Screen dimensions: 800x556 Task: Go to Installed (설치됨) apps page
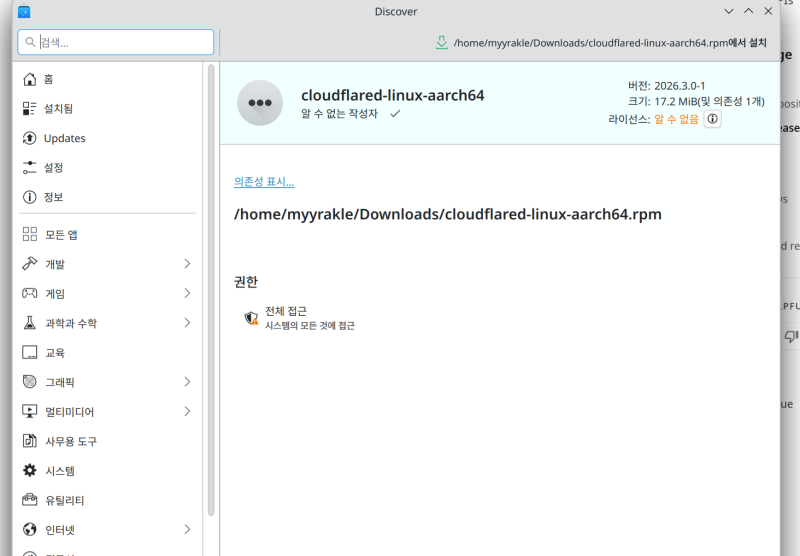[x=108, y=109]
